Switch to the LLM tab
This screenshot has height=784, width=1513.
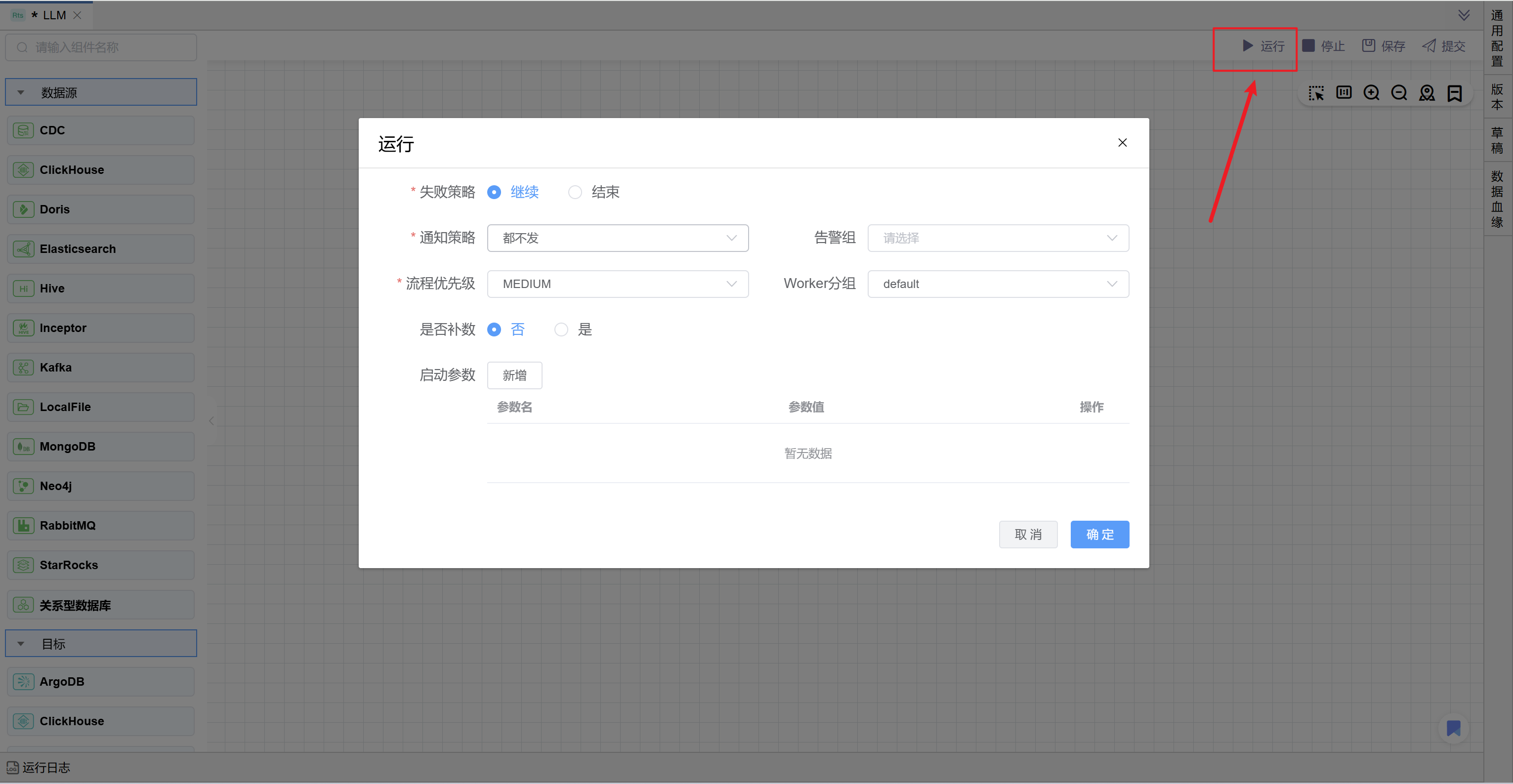point(53,15)
